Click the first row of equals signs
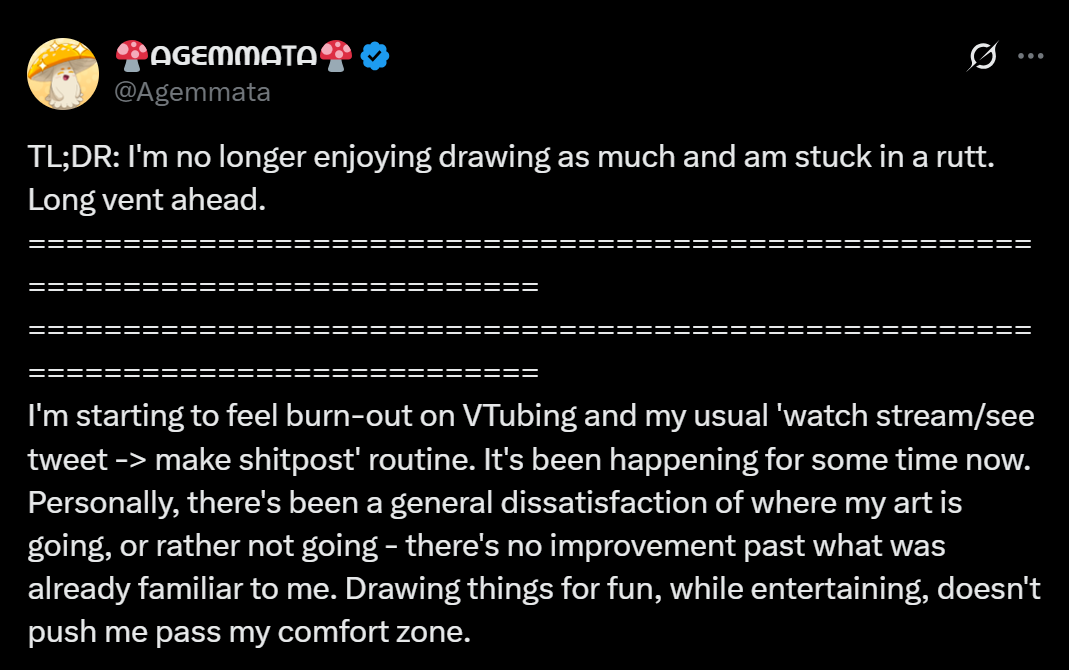This screenshot has height=670, width=1069. tap(530, 244)
